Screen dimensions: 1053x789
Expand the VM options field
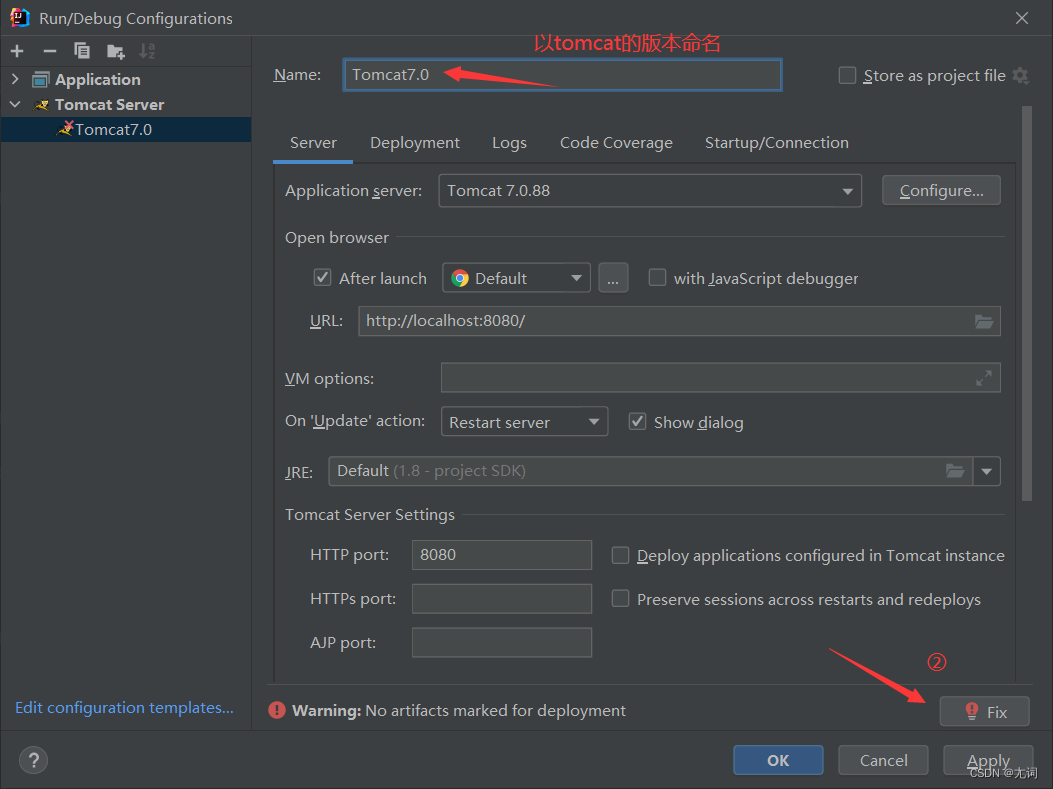(984, 378)
